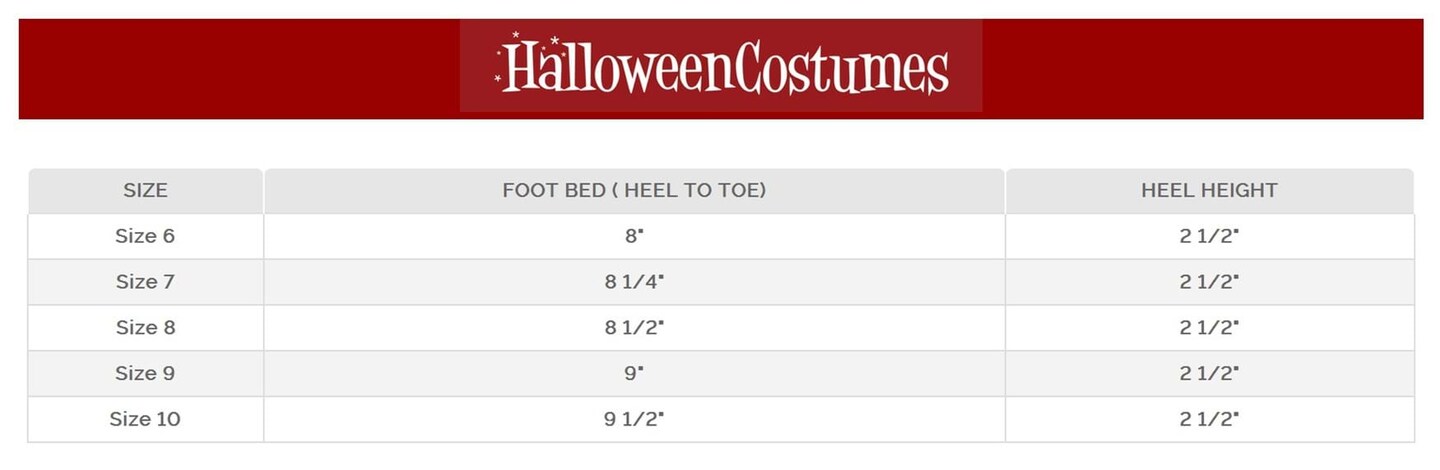Screen dimensions: 1440x470
Task: Select the Size 7 row label
Action: 145,282
